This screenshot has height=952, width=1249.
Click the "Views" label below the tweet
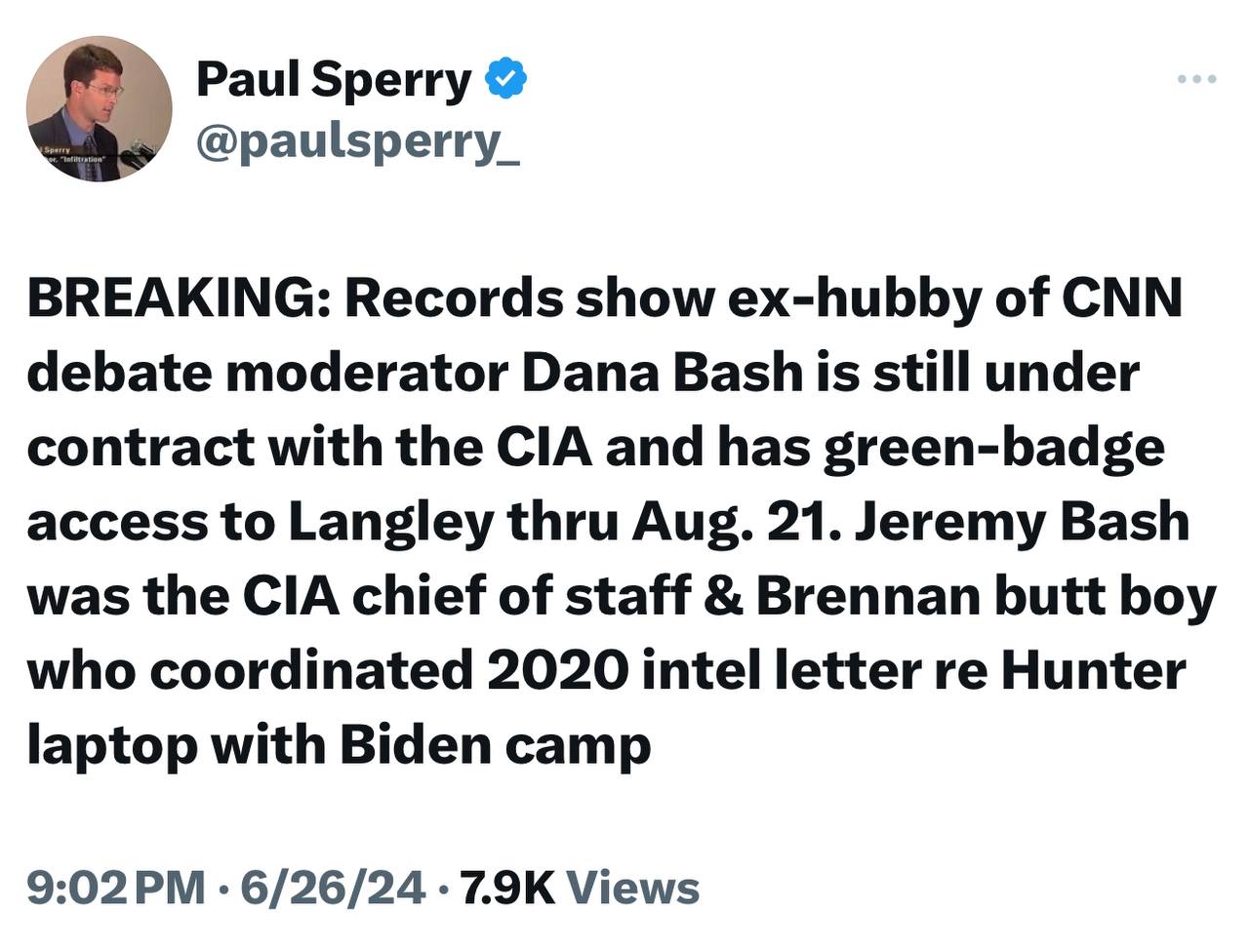(632, 888)
